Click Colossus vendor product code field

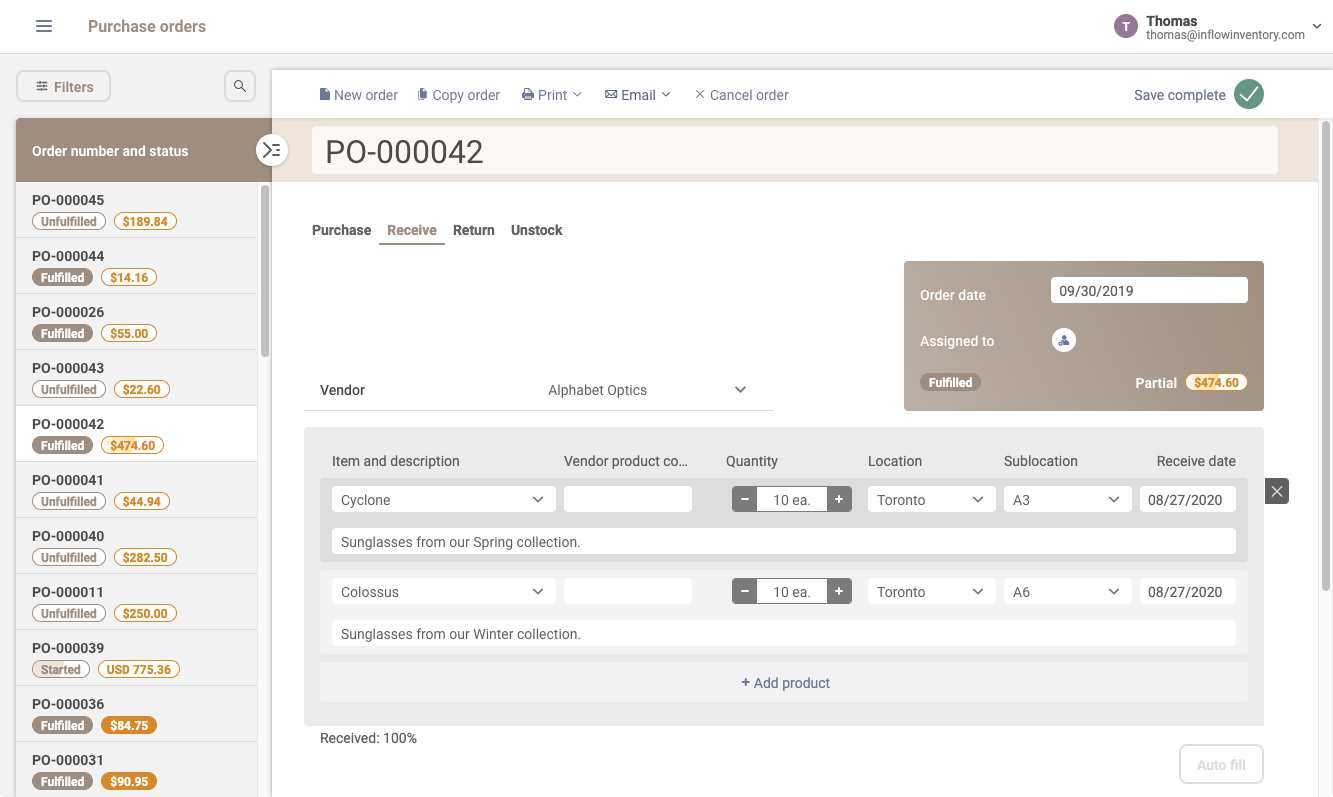pyautogui.click(x=628, y=591)
